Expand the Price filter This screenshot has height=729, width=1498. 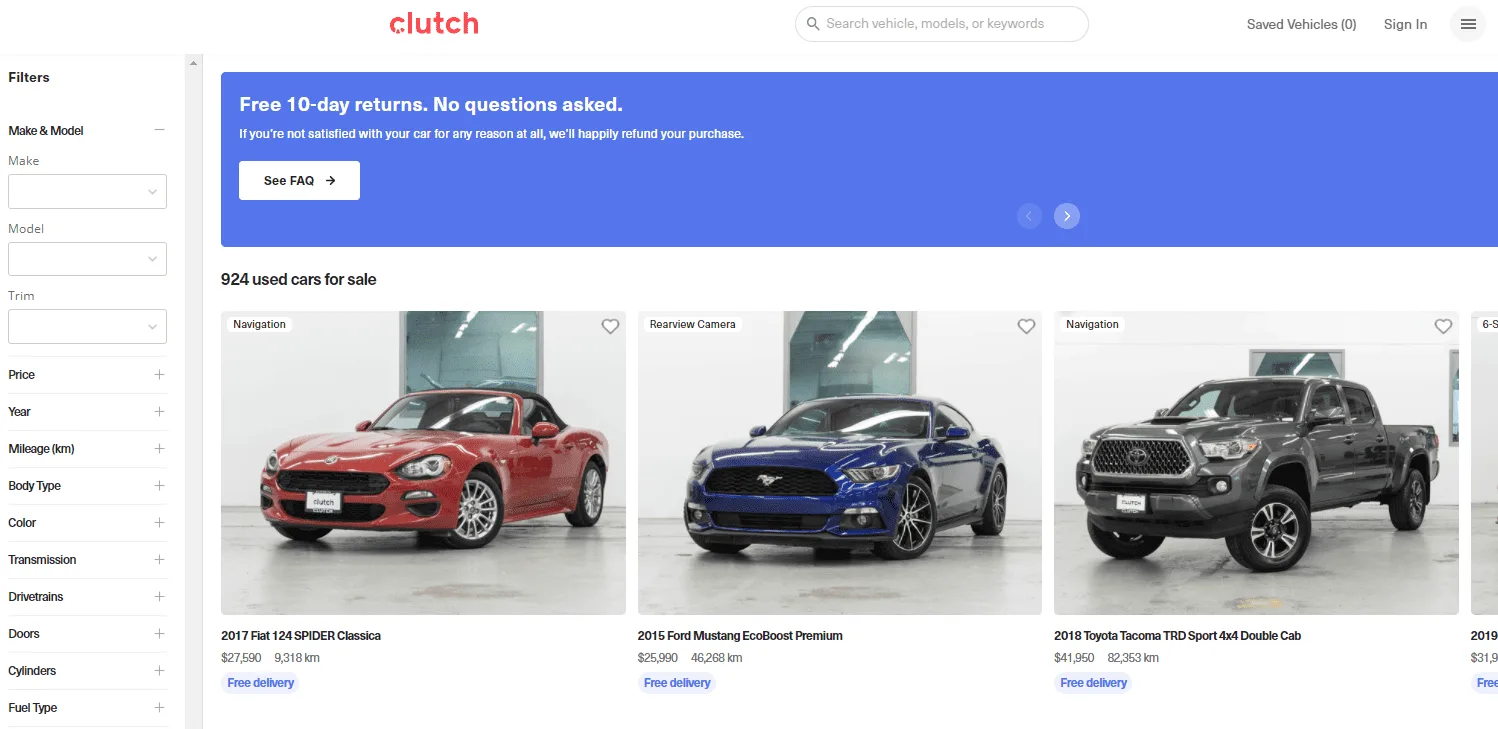[87, 375]
